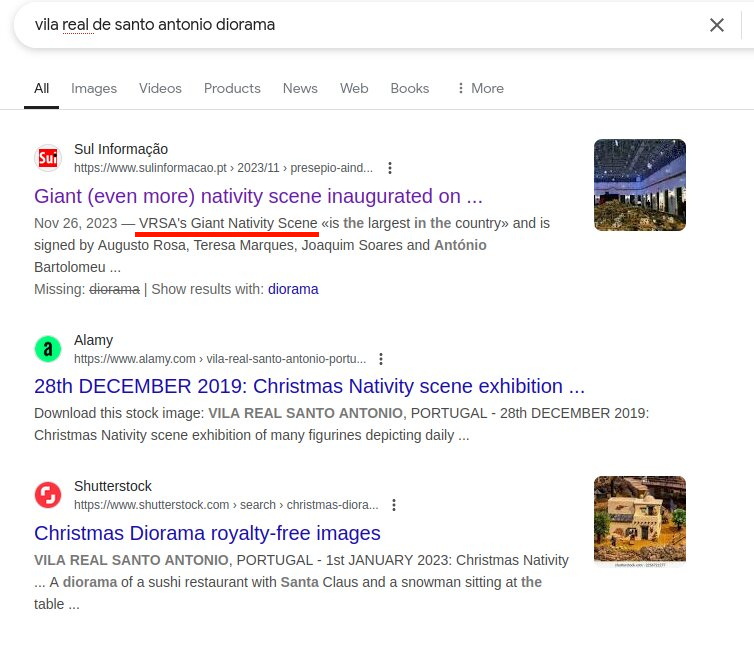Open three-dot options for Shutterstock result
Viewport: 754px width, 663px height.
[x=394, y=505]
